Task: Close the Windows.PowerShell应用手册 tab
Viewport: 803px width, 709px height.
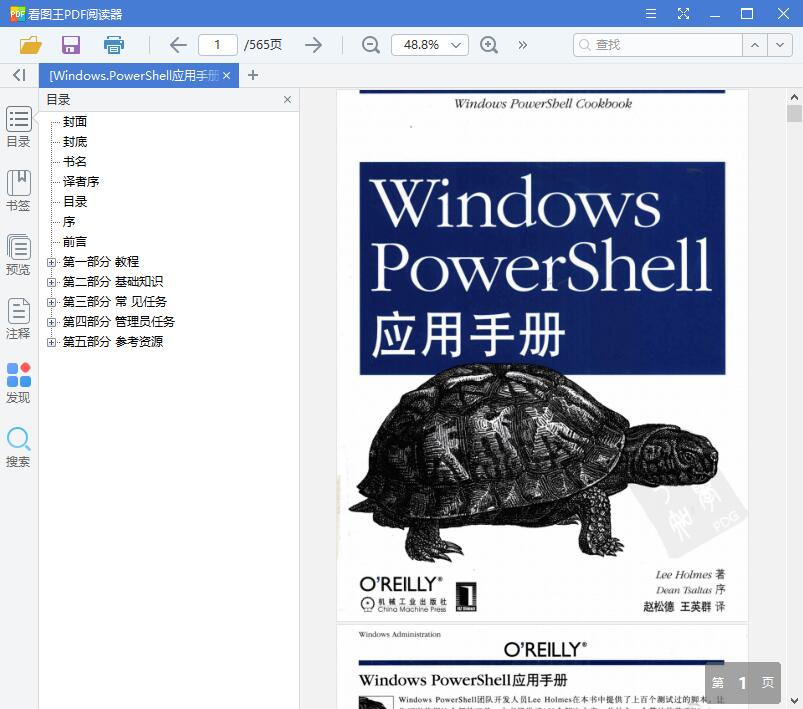Action: tap(226, 76)
